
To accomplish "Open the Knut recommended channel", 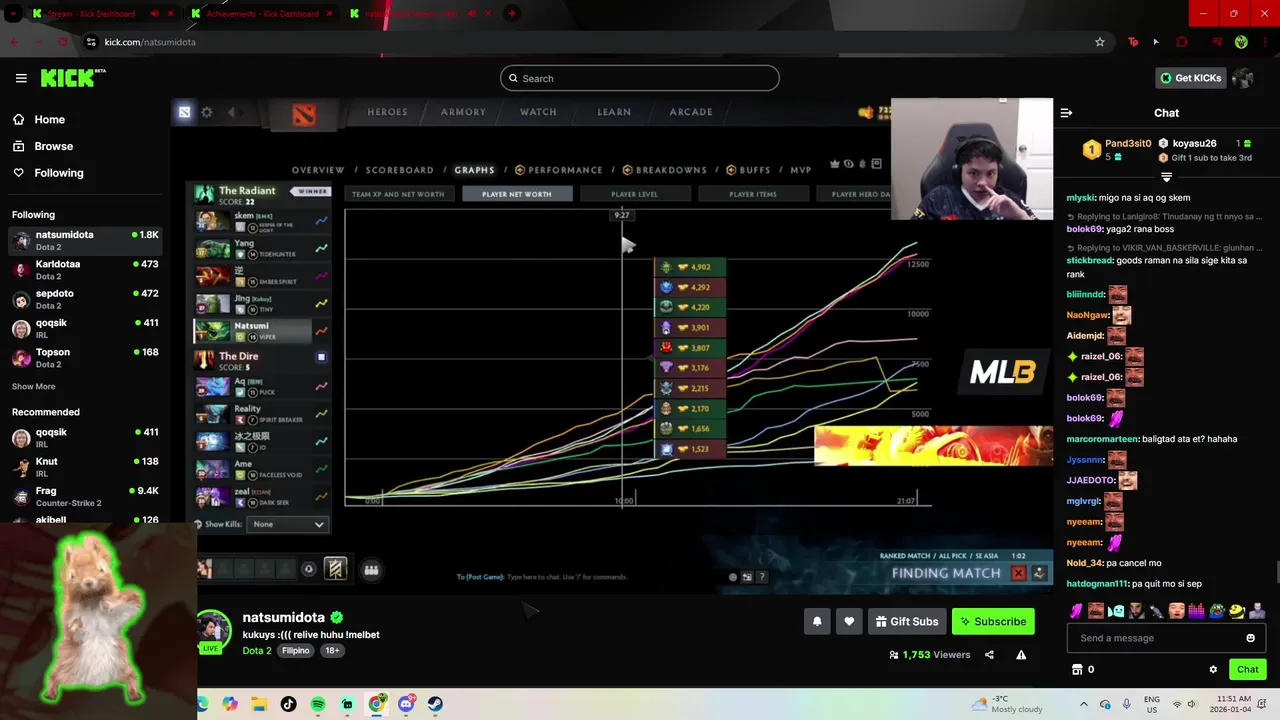I will tap(85, 467).
